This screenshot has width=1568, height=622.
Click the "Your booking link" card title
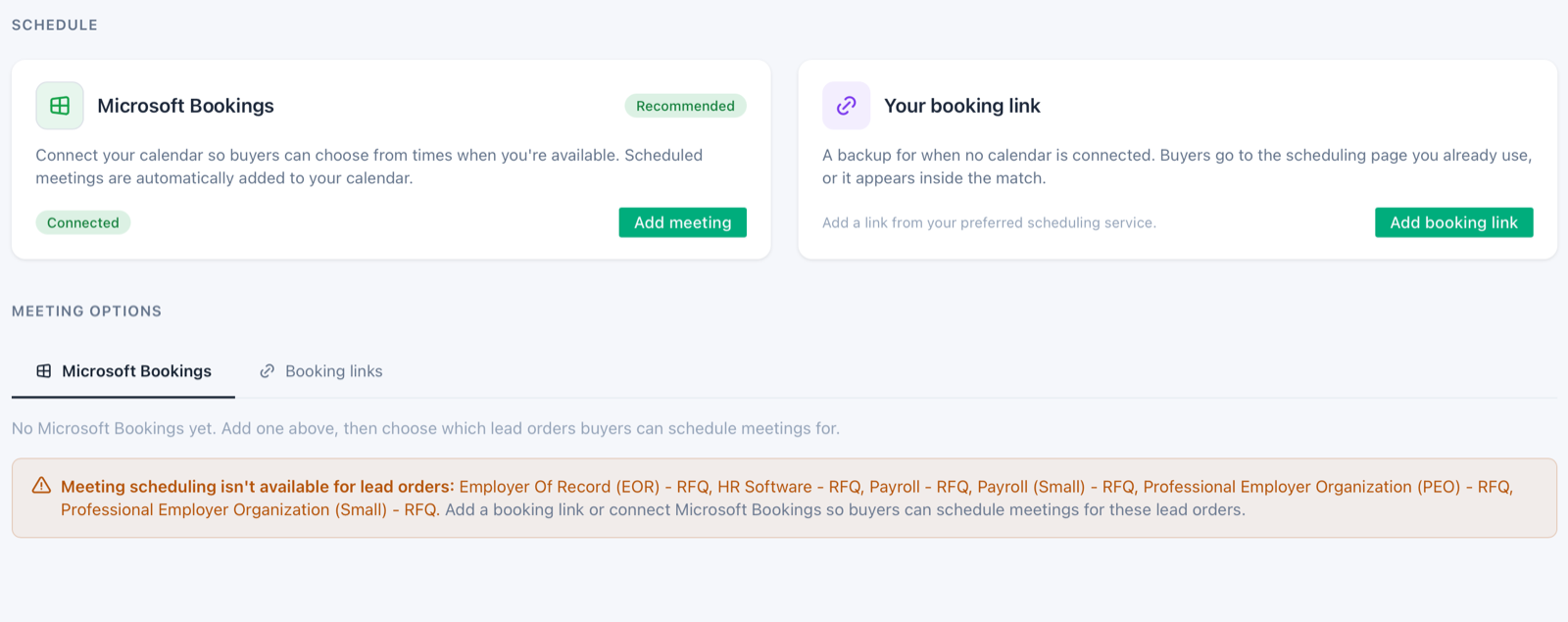coord(962,106)
